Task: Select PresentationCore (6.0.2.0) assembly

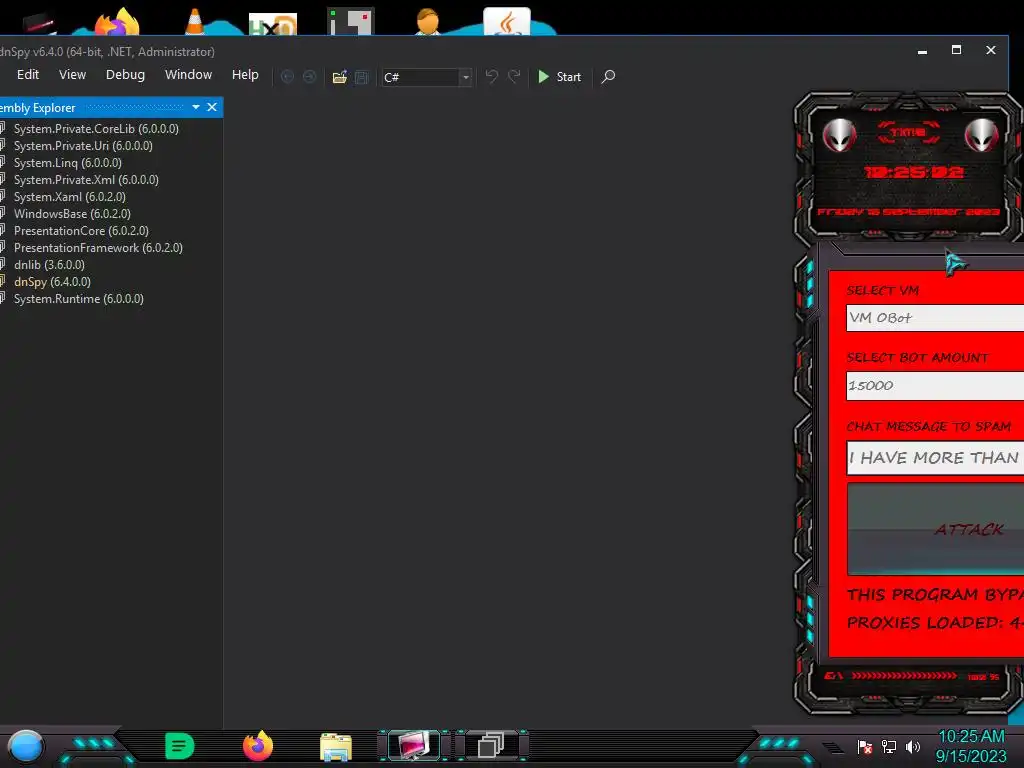Action: point(81,231)
